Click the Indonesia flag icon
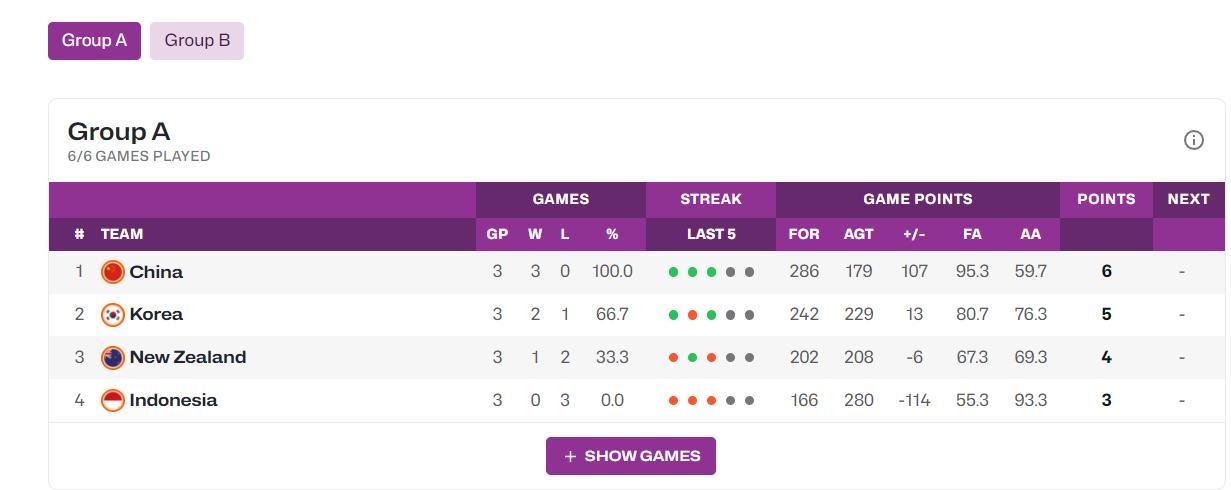 [x=113, y=401]
